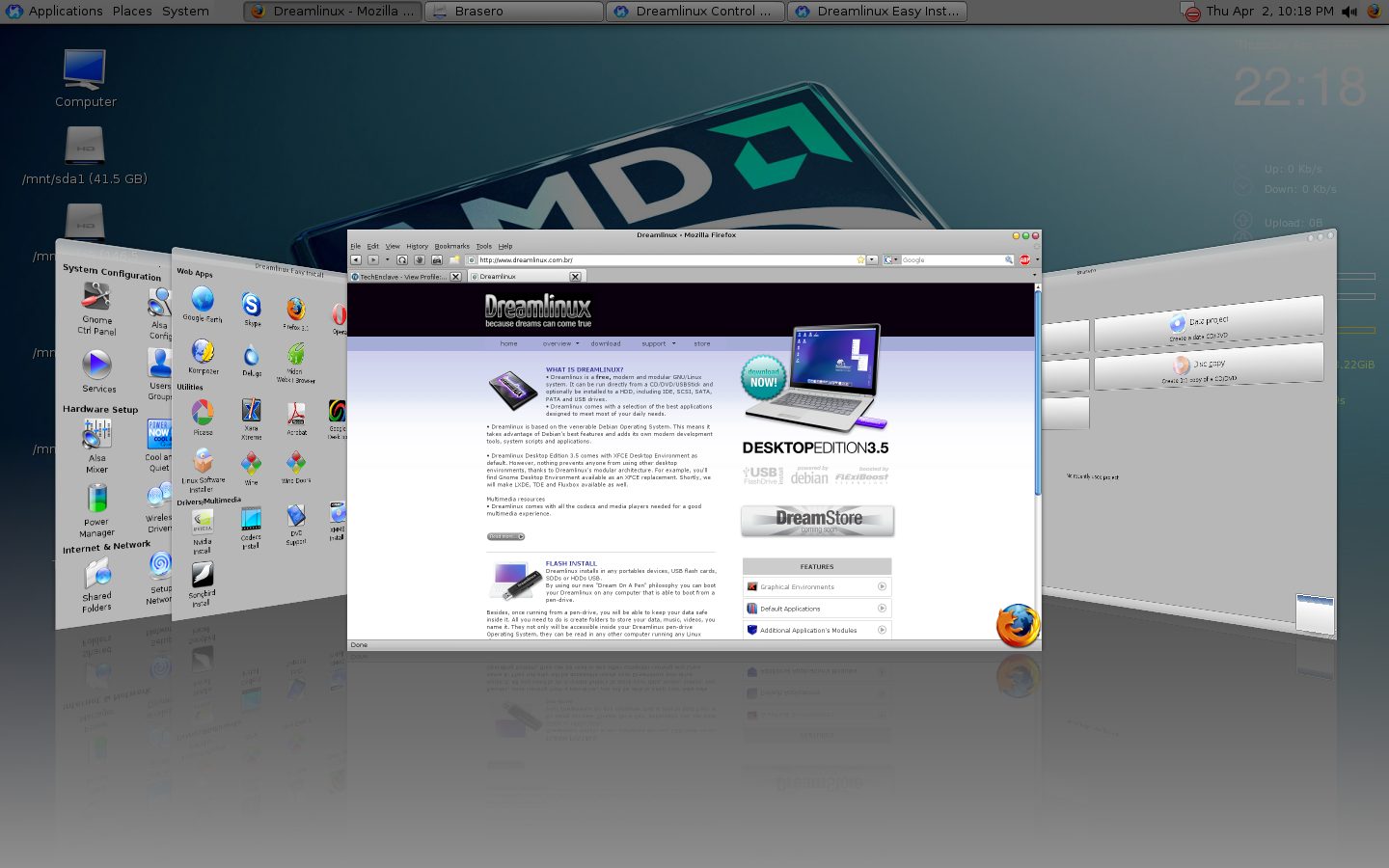Screen dimensions: 1389x868
Task: Click the Thu Apr 2, 10:18 PM clock
Action: tap(1269, 12)
